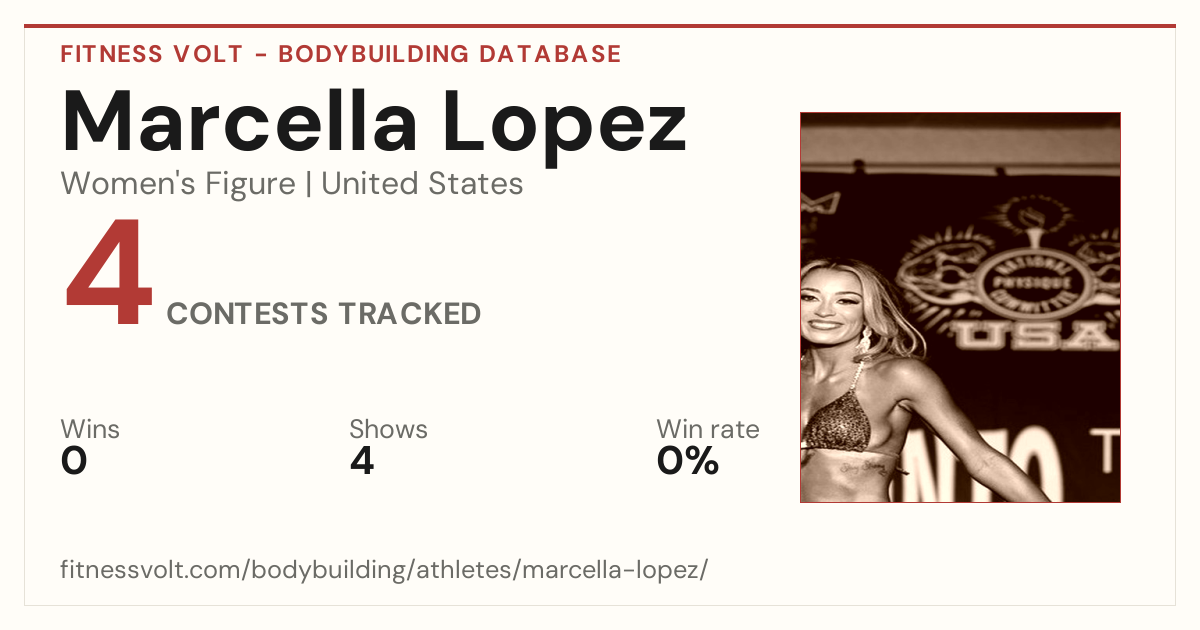Click the Wins stat label
Image resolution: width=1200 pixels, height=630 pixels.
(90, 429)
